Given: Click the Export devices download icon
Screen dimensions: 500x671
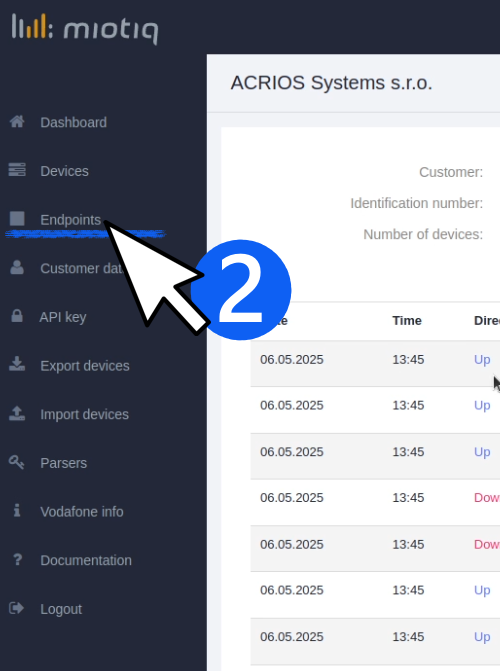Looking at the screenshot, I should 17,365.
